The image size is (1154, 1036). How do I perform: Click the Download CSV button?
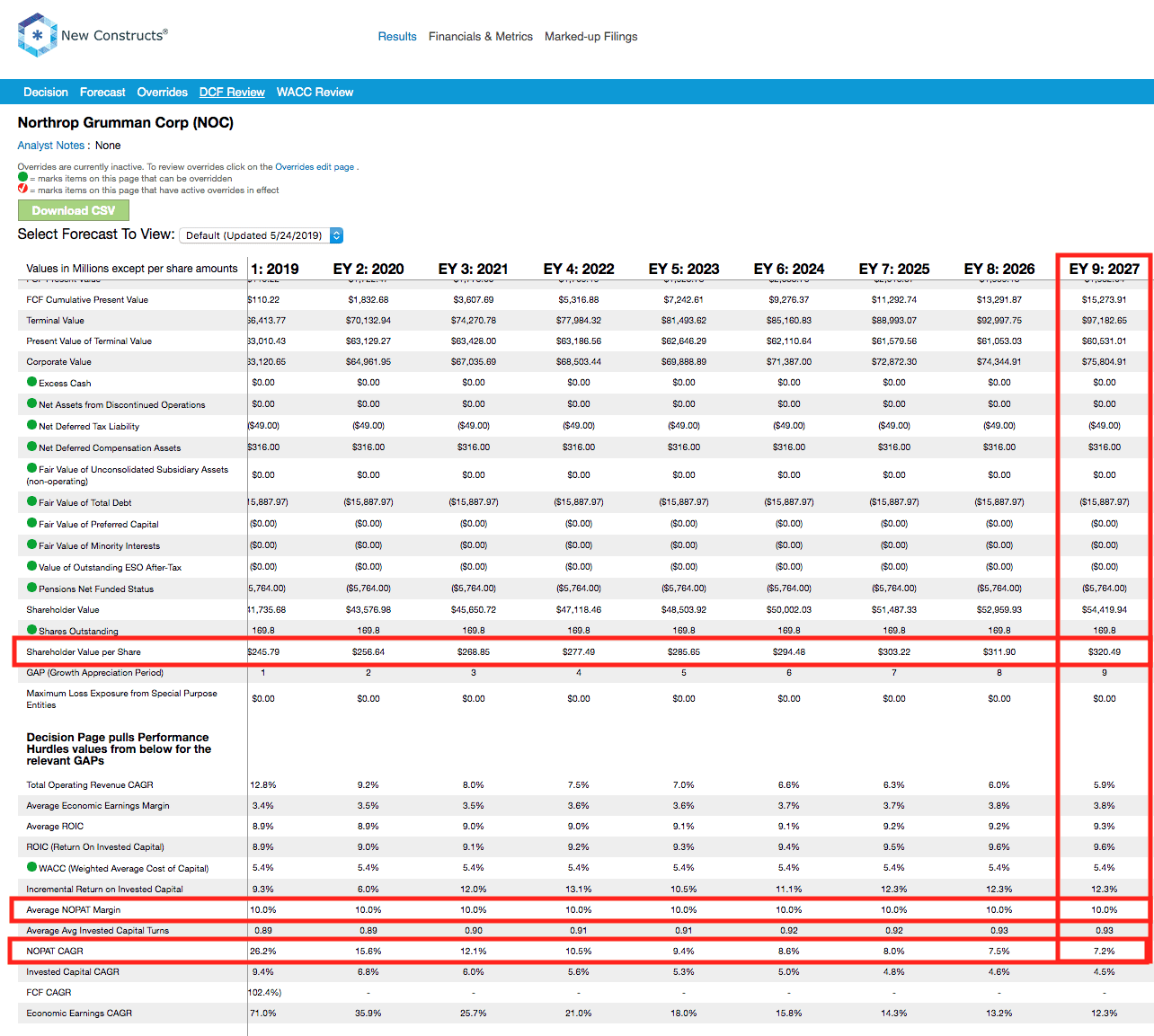pyautogui.click(x=74, y=210)
